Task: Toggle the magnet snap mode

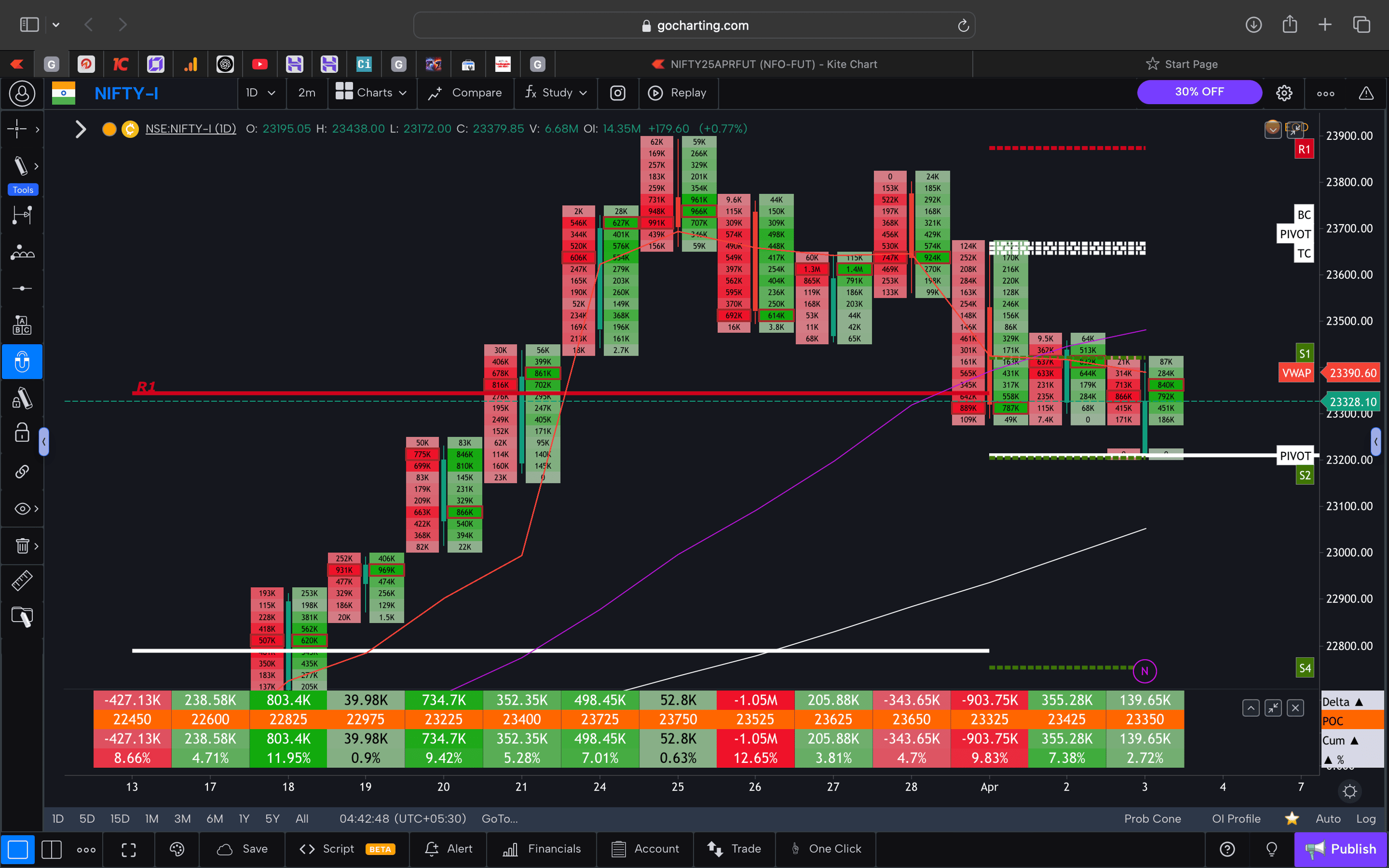Action: click(x=22, y=362)
